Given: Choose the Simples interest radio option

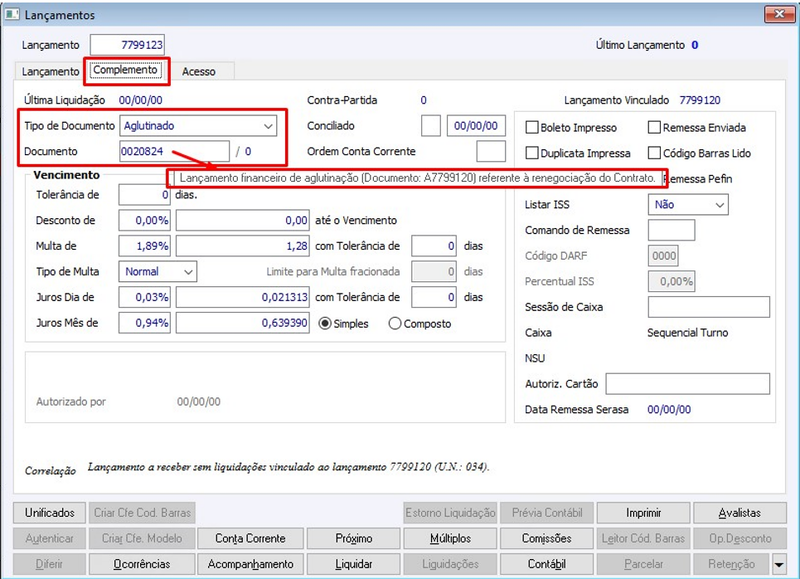Looking at the screenshot, I should 324,323.
